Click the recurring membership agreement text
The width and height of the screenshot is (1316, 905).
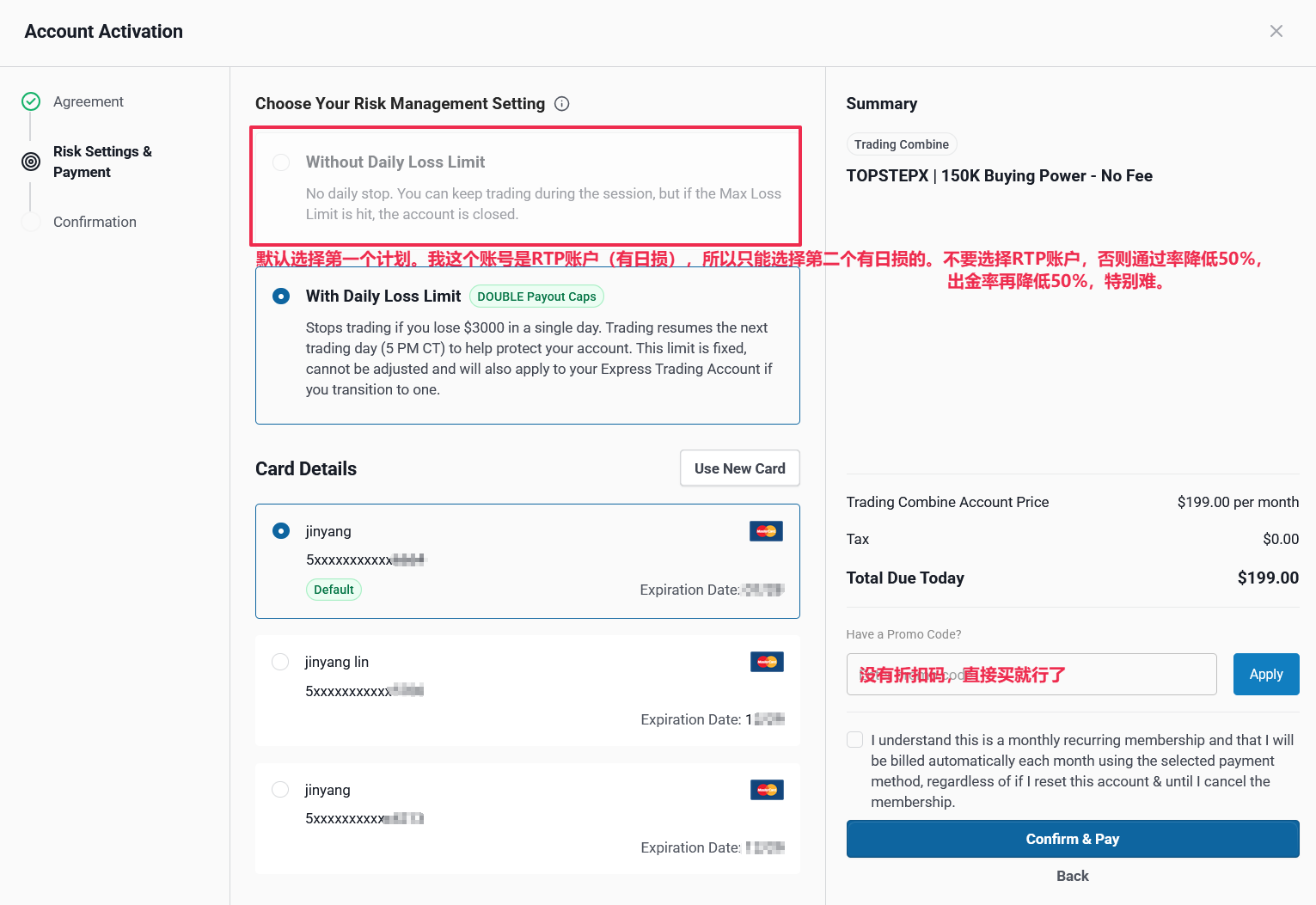point(1082,771)
